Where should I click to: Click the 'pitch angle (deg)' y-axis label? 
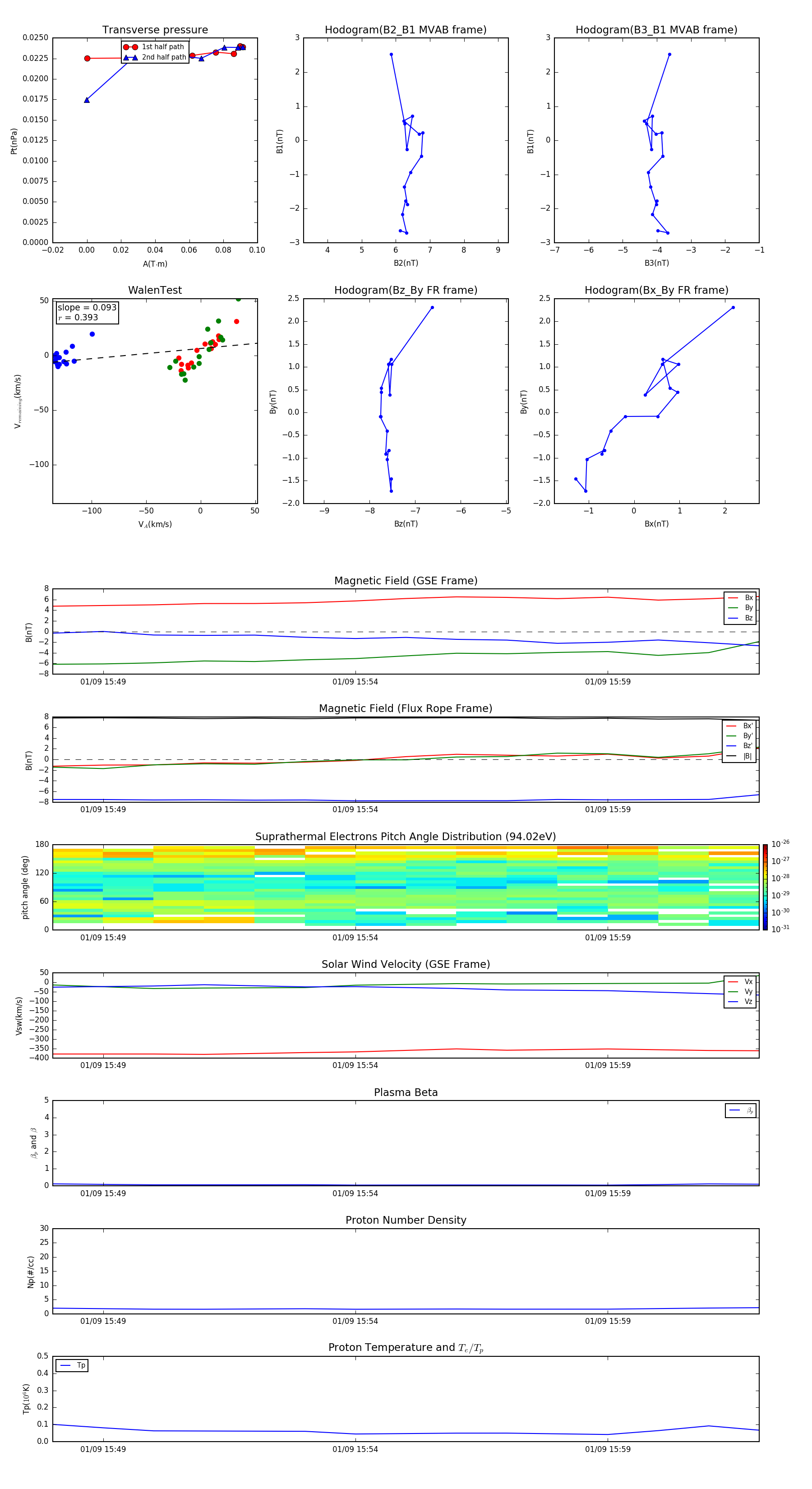(25, 887)
